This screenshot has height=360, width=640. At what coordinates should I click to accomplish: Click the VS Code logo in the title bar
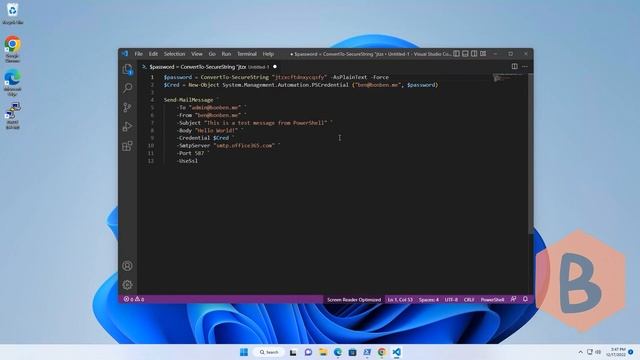click(x=124, y=53)
